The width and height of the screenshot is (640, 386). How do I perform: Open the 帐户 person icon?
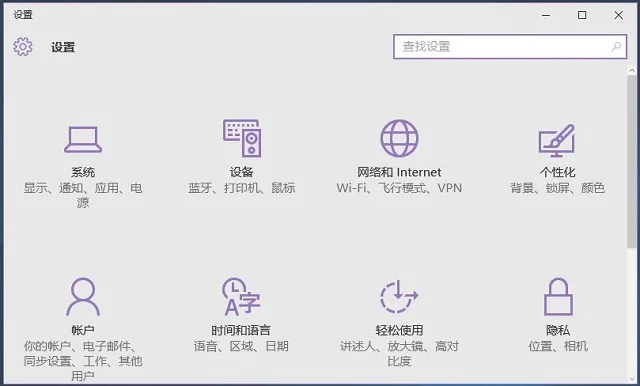click(83, 297)
